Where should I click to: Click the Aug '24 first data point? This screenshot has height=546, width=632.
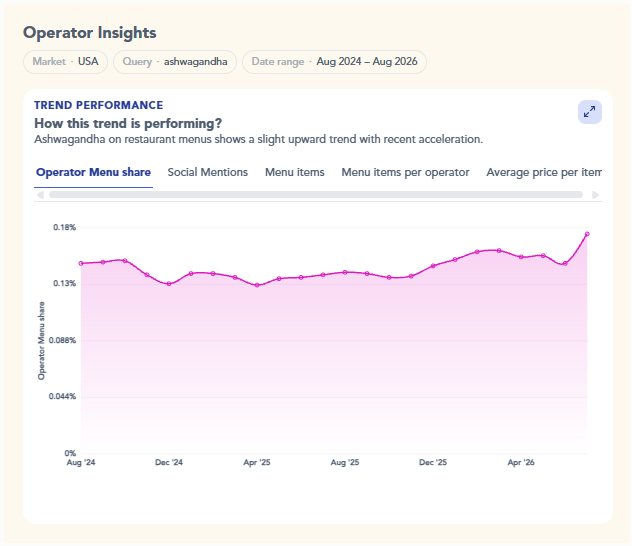click(81, 264)
